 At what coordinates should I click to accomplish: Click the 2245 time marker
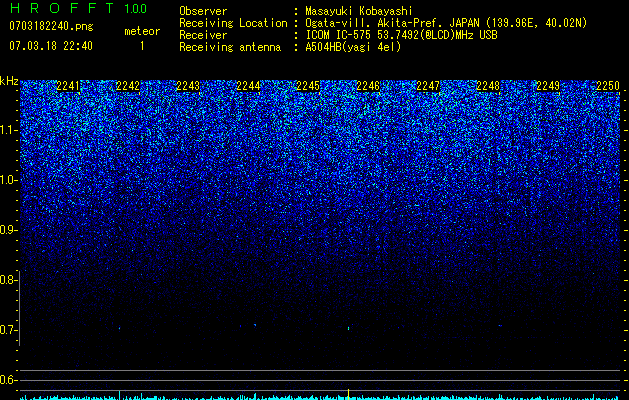tap(308, 86)
